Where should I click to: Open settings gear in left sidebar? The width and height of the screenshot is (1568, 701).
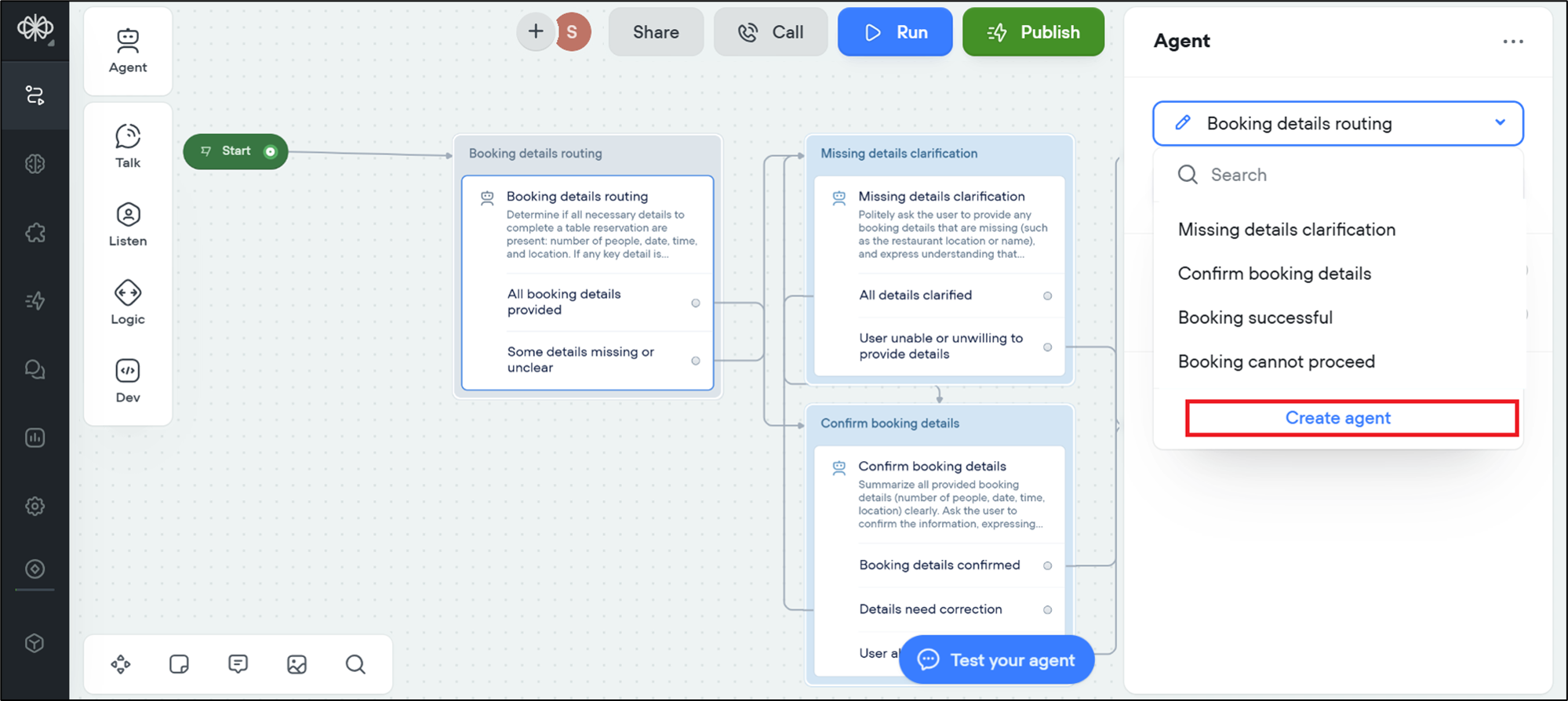point(35,506)
